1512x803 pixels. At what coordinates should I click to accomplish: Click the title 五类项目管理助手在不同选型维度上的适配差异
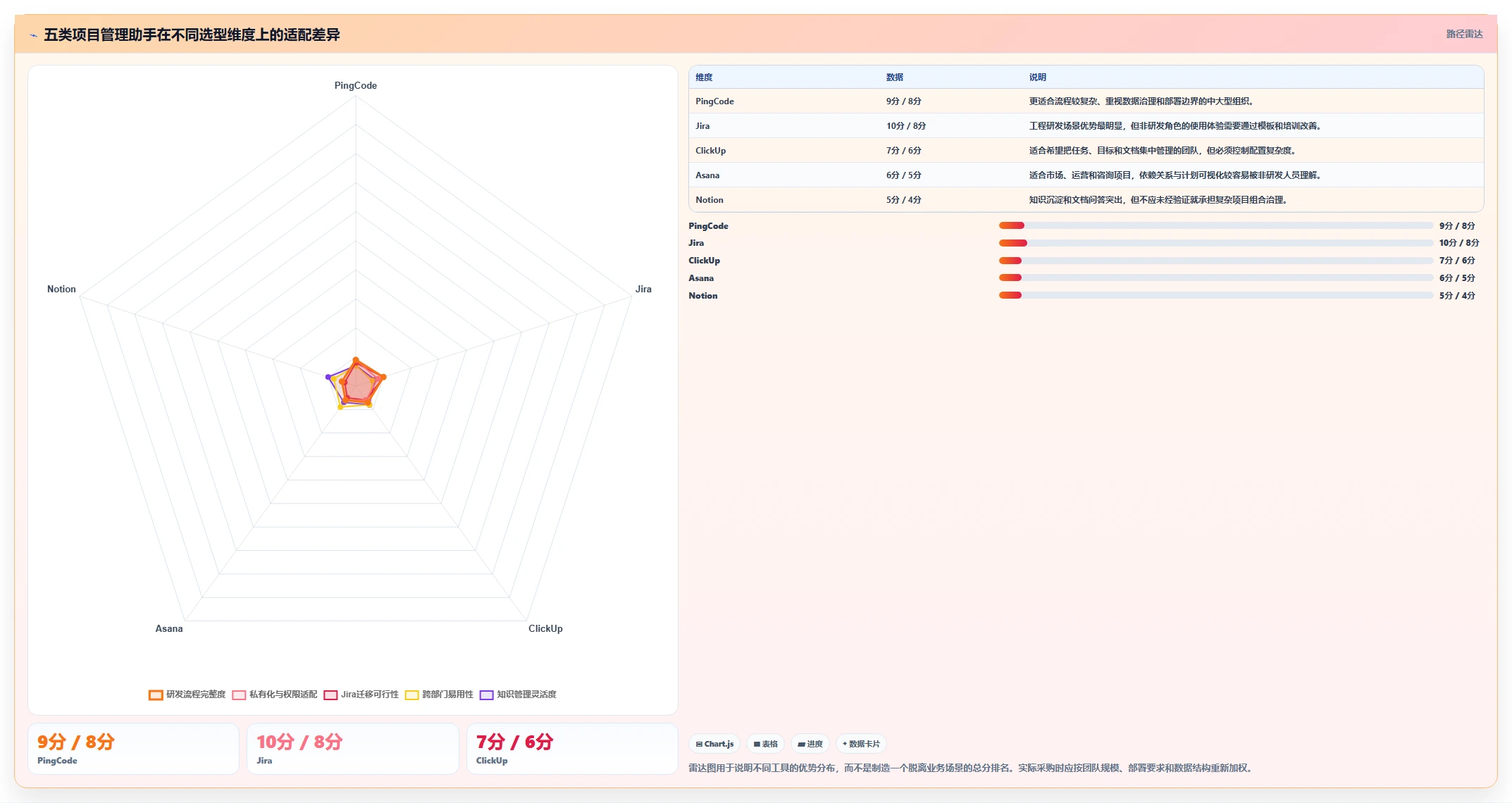[192, 35]
